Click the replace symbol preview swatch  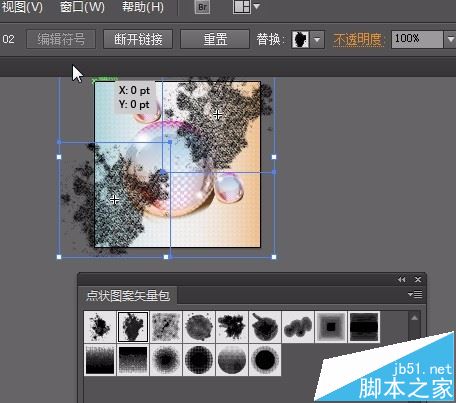pyautogui.click(x=300, y=40)
